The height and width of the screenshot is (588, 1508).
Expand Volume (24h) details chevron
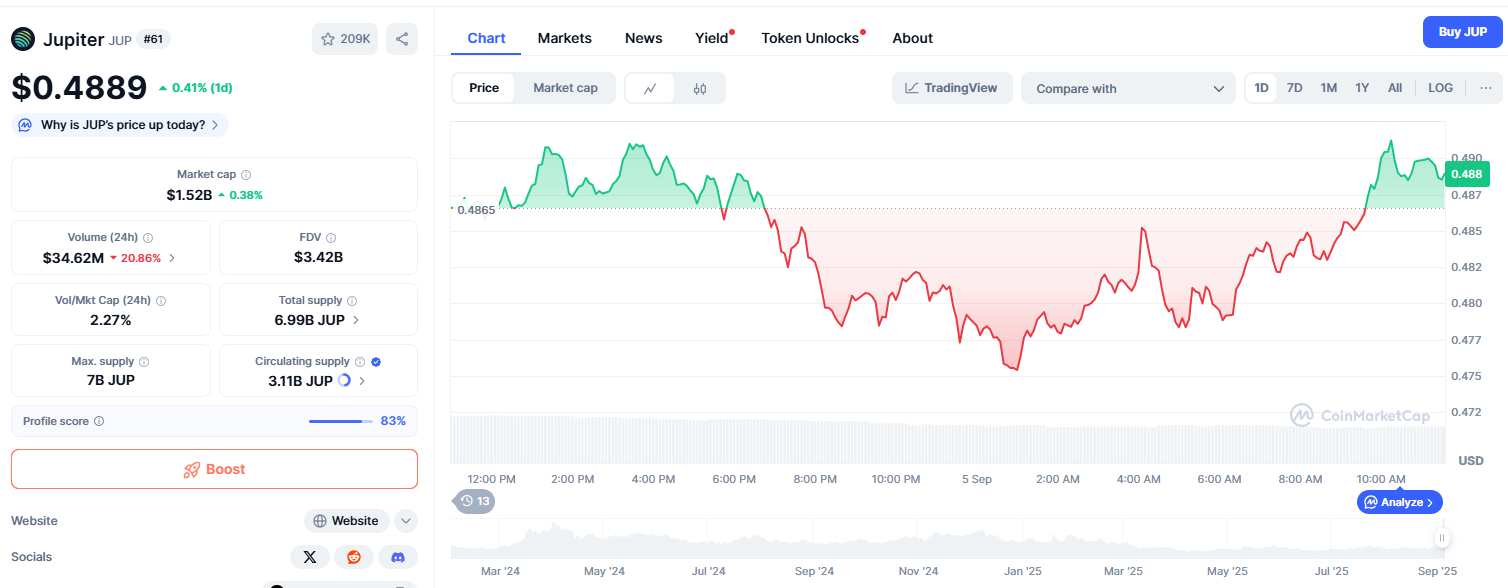172,258
